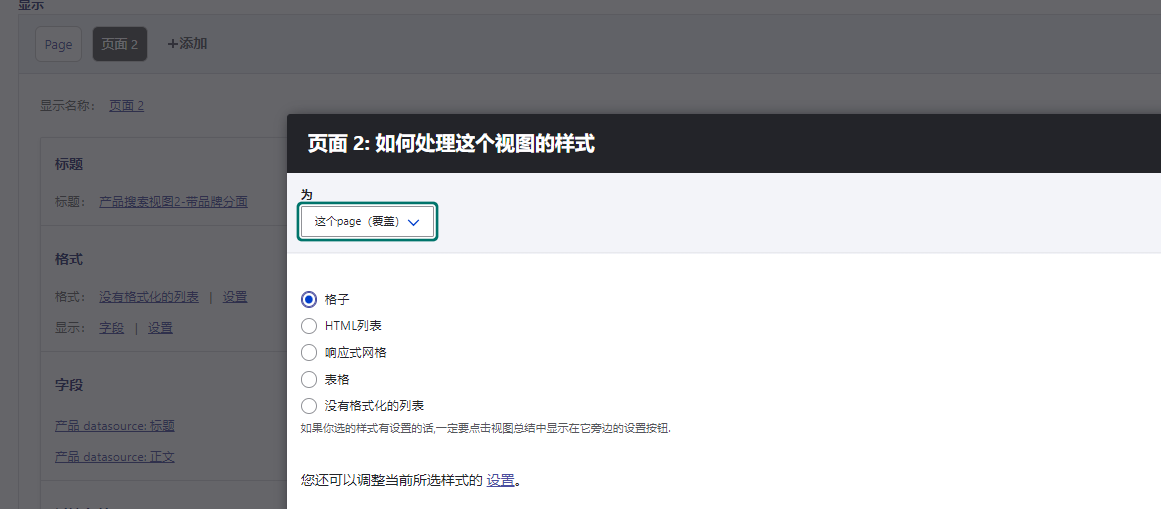Image resolution: width=1161 pixels, height=509 pixels.
Task: Open the 字段 display link
Action: coord(112,328)
